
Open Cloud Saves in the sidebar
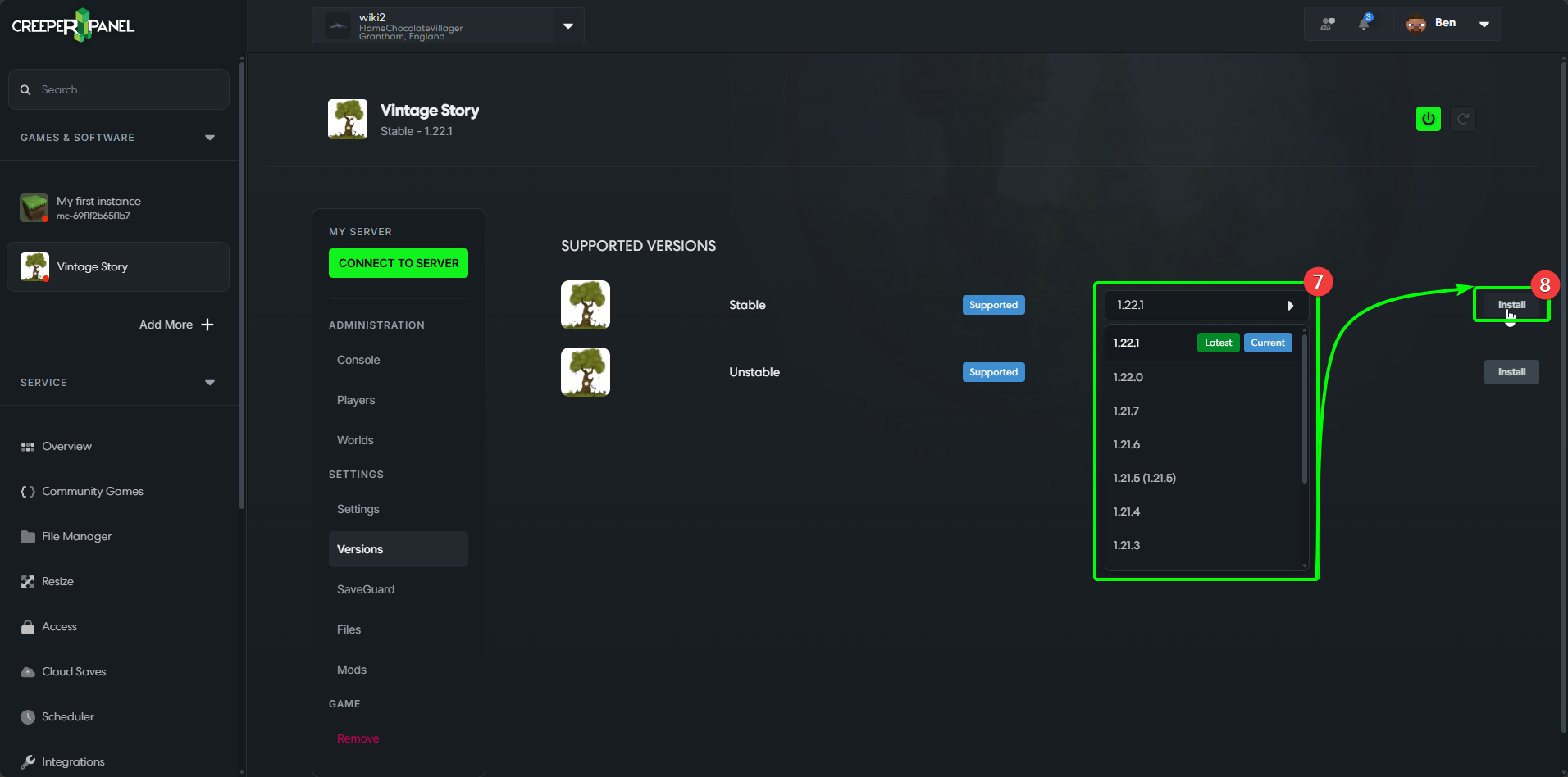74,672
